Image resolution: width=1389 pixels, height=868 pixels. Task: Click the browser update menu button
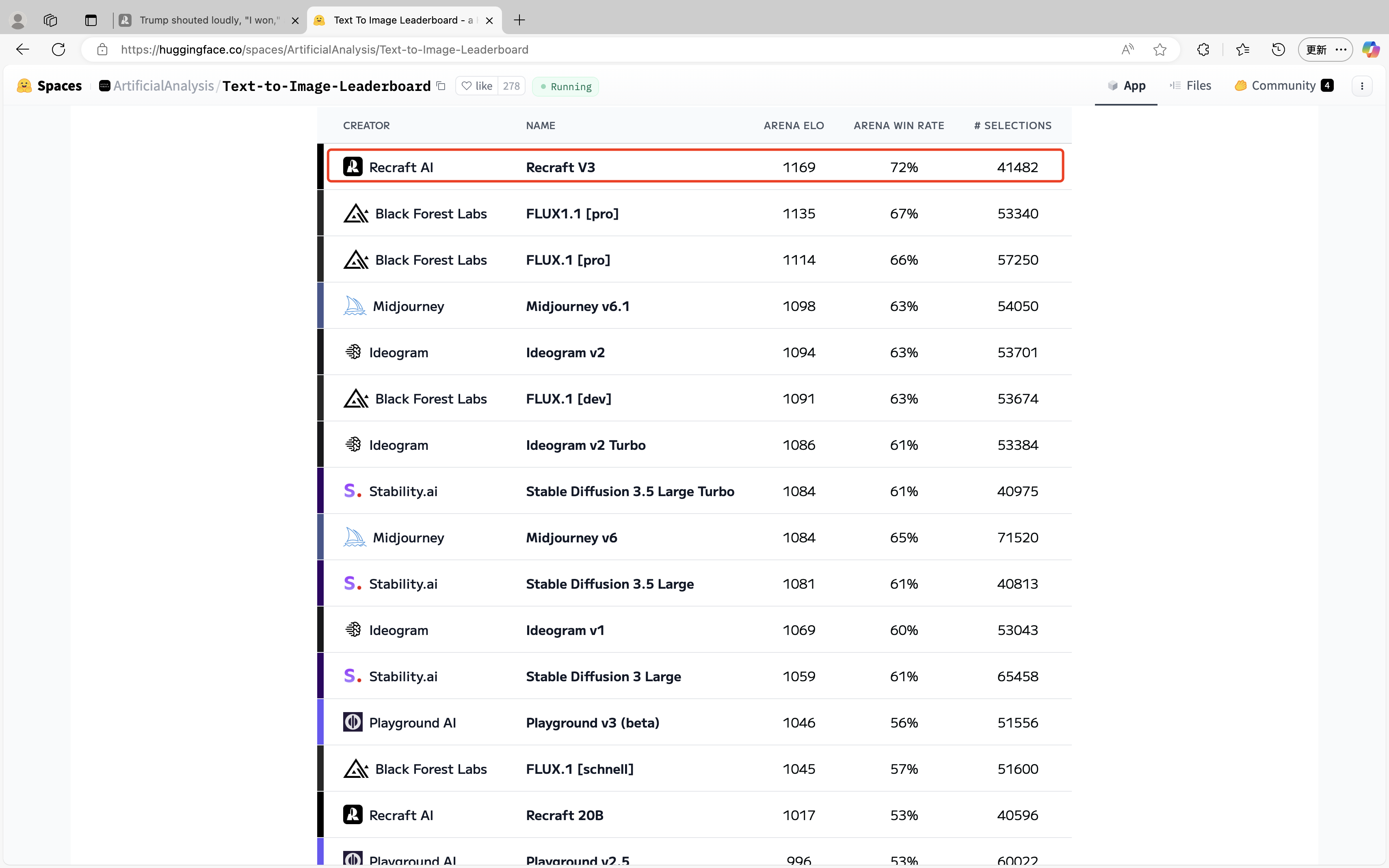pos(1325,50)
